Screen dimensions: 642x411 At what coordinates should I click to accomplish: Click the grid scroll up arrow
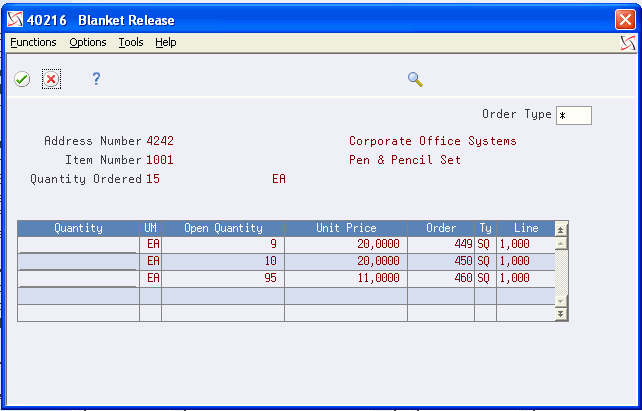tap(561, 243)
